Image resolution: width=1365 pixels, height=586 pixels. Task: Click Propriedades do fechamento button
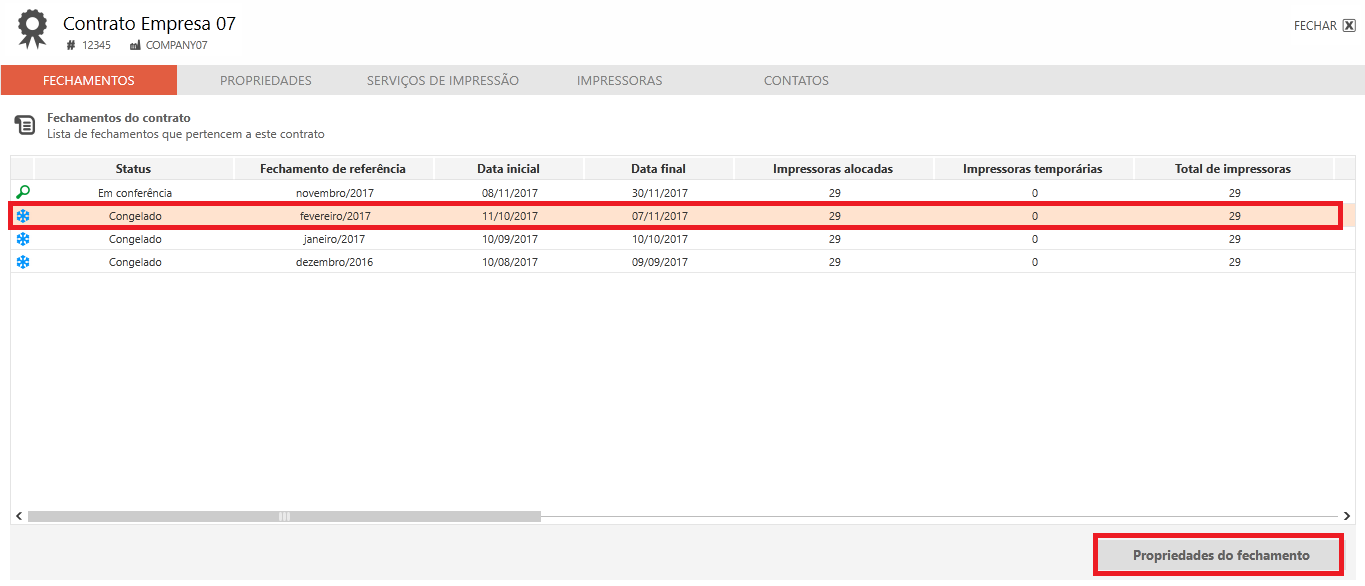(x=1220, y=555)
